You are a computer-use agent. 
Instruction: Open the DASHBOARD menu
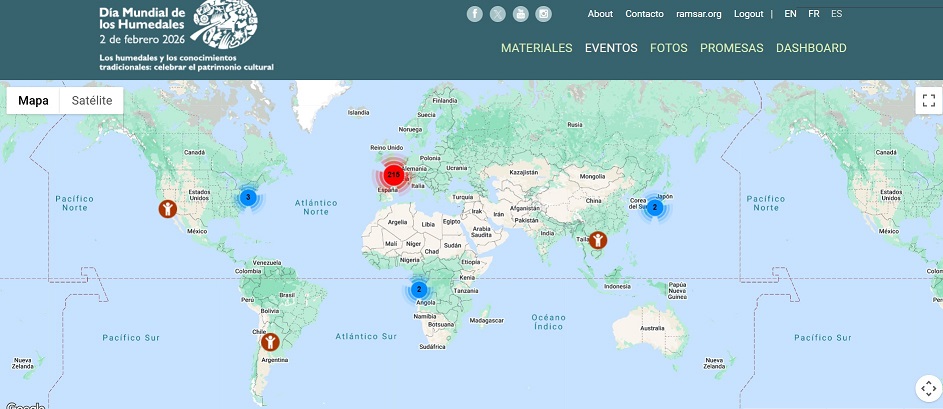click(x=811, y=48)
